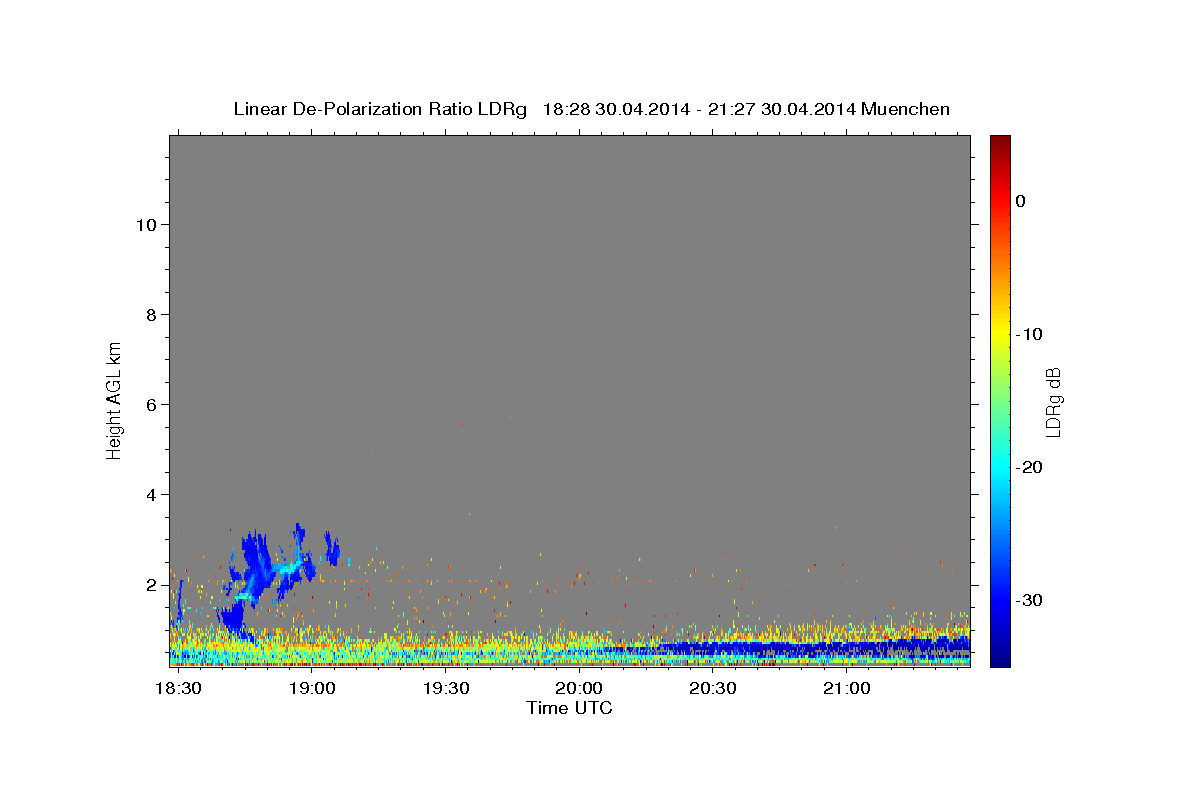
Task: Click the 'LDRg dB' colorbar label
Action: click(1053, 402)
